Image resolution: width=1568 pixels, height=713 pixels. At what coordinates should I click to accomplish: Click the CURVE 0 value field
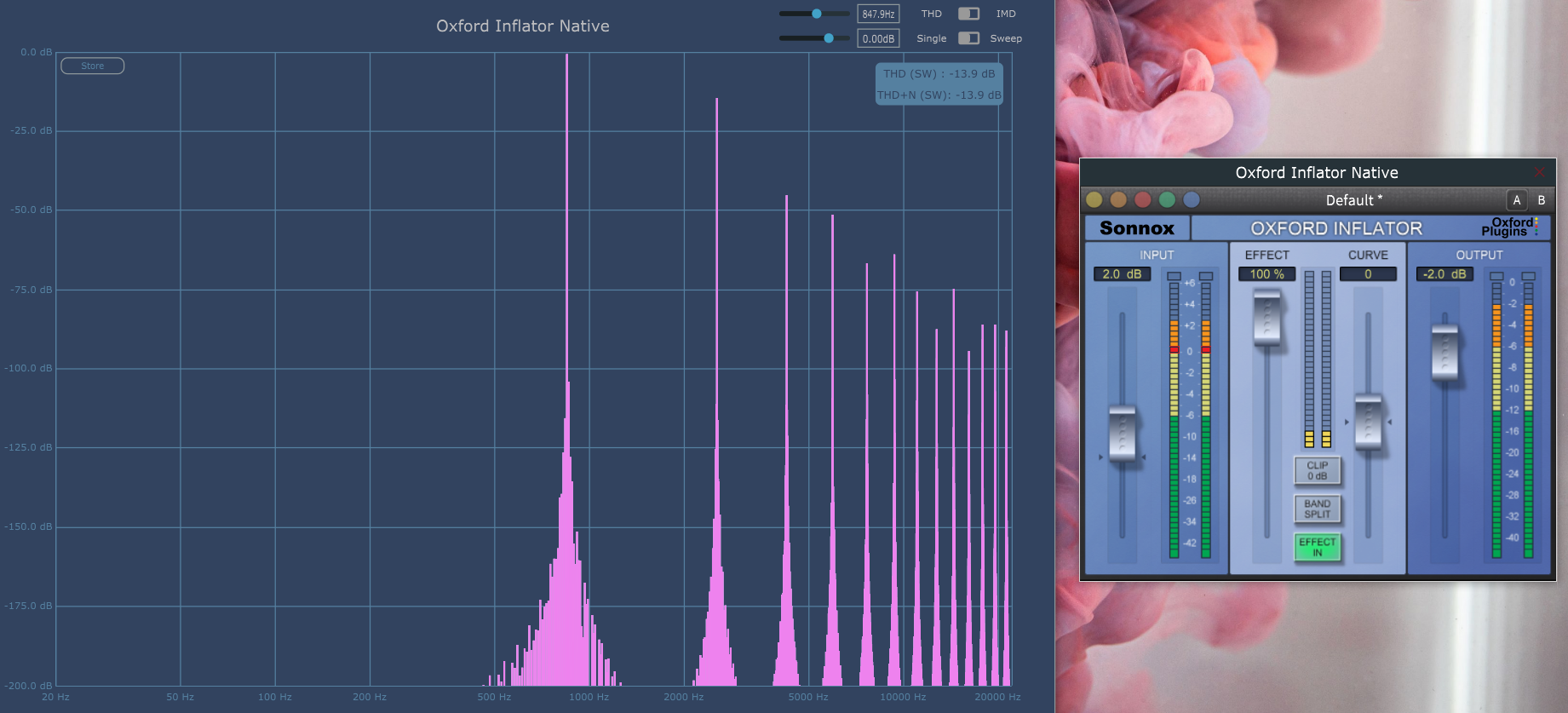click(x=1368, y=274)
